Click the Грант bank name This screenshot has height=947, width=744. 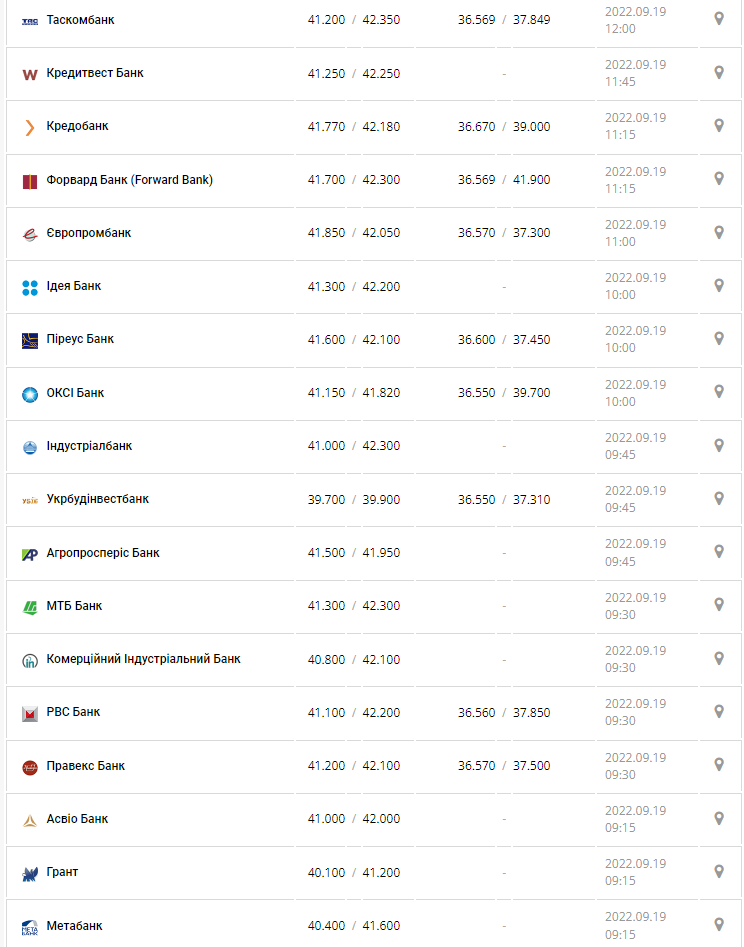coord(62,872)
